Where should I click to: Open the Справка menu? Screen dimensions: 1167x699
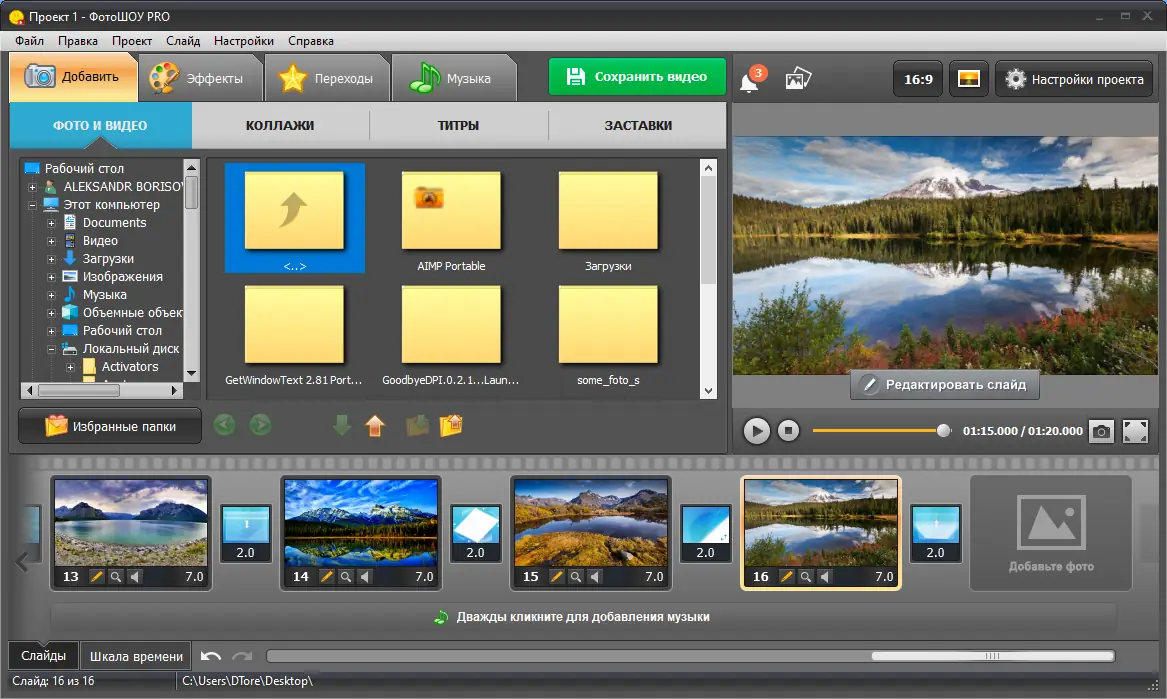pyautogui.click(x=310, y=41)
